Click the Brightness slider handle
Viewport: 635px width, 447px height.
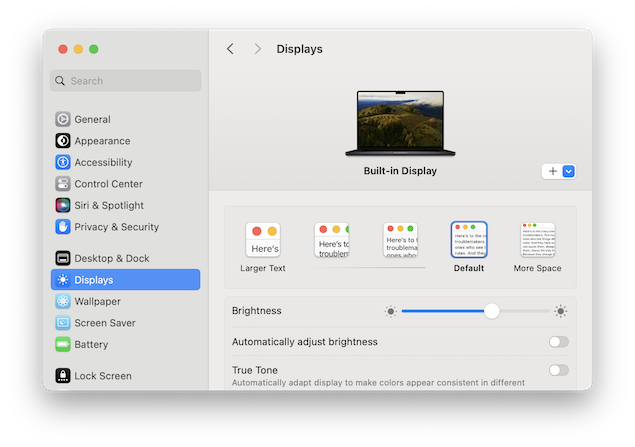click(x=491, y=311)
